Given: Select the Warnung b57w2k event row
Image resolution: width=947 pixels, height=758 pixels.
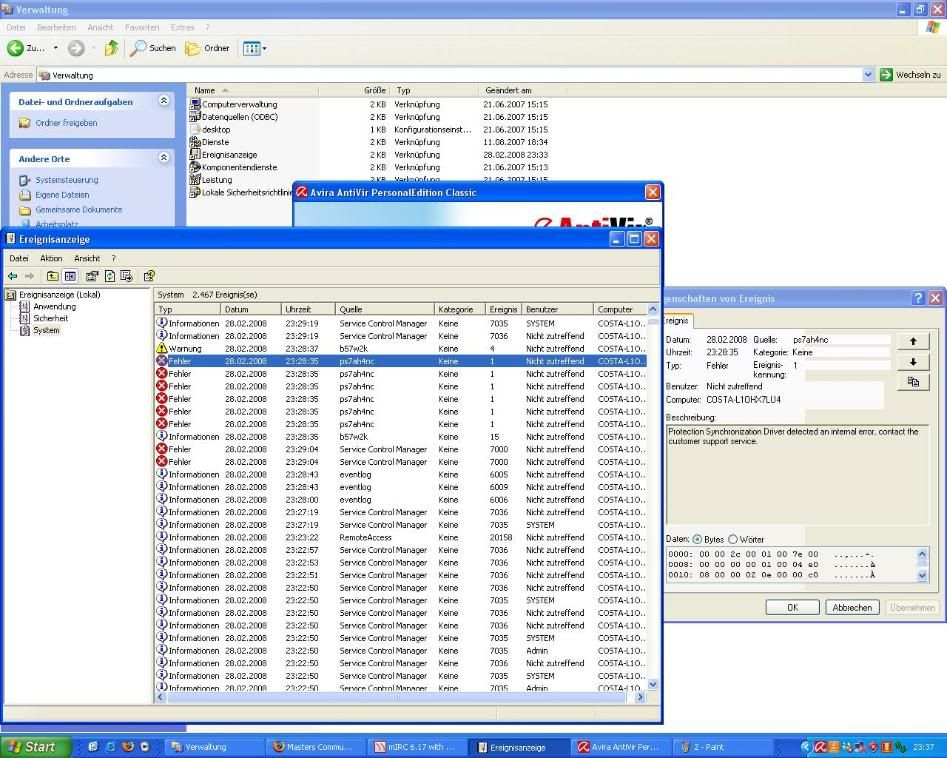Looking at the screenshot, I should (x=400, y=348).
